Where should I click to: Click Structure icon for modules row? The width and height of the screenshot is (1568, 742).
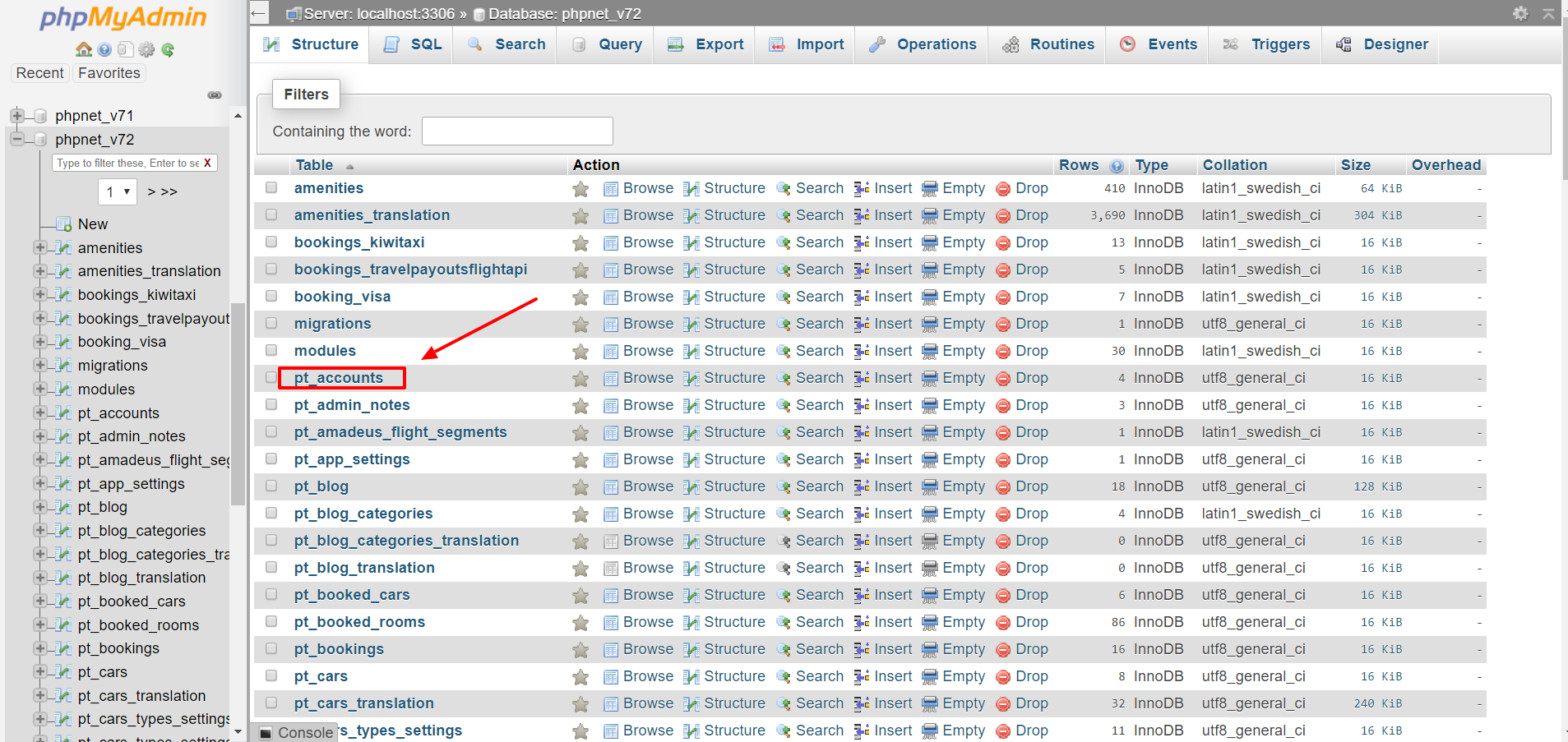point(691,352)
